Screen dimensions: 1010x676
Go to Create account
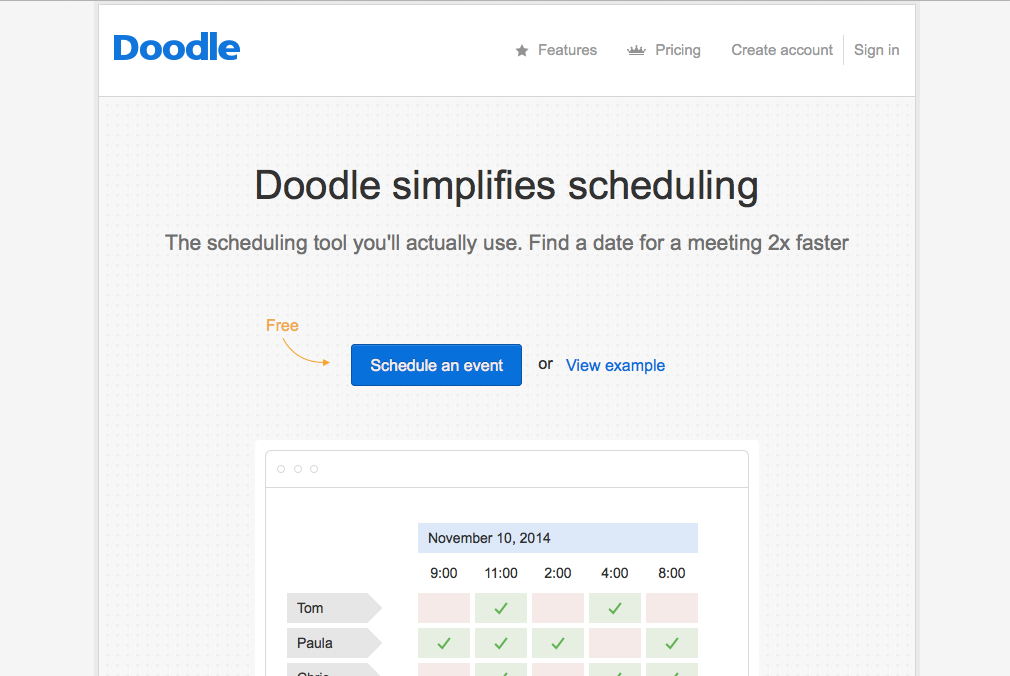click(x=782, y=50)
